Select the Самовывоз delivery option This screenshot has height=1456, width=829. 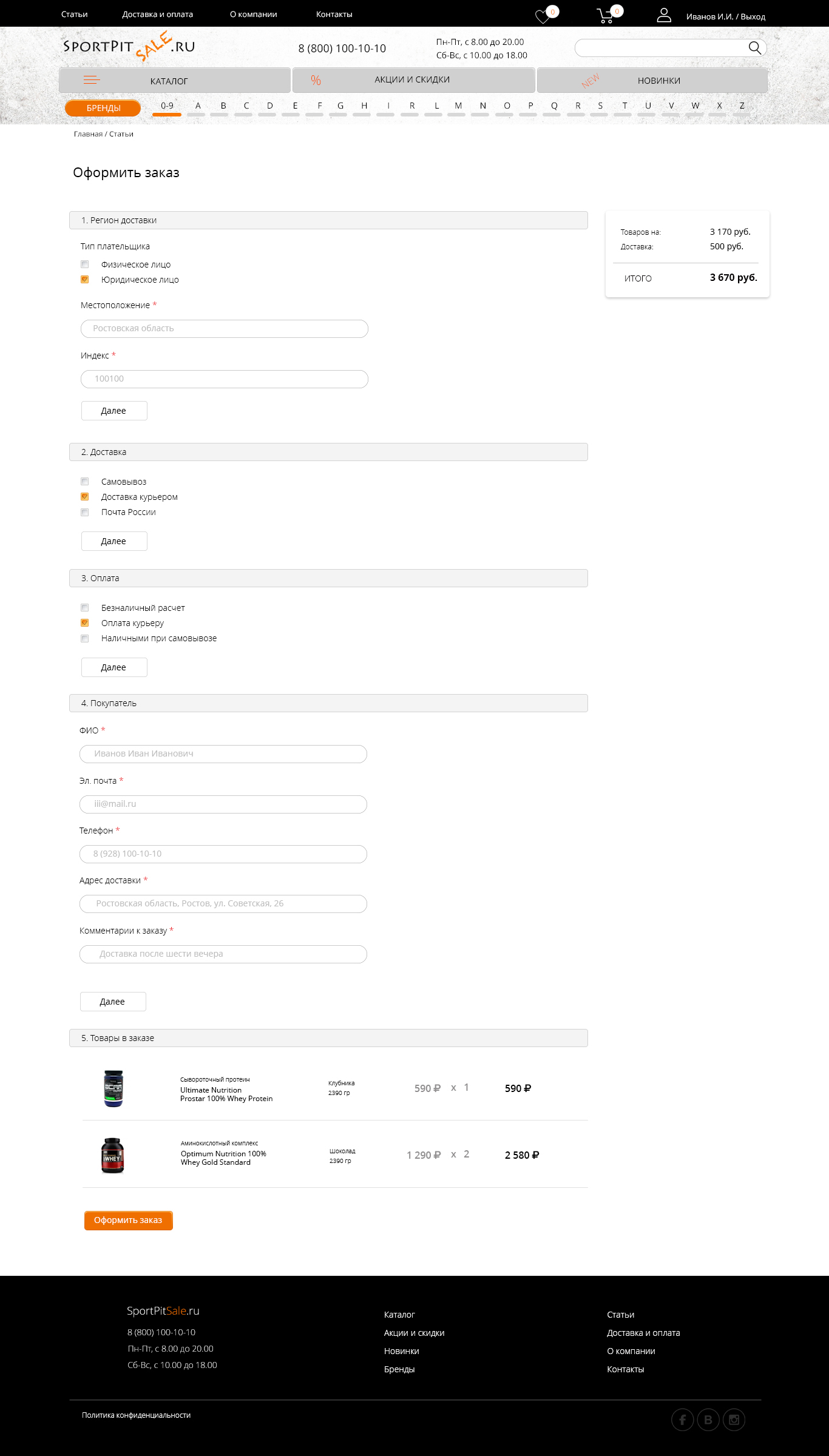pyautogui.click(x=85, y=482)
